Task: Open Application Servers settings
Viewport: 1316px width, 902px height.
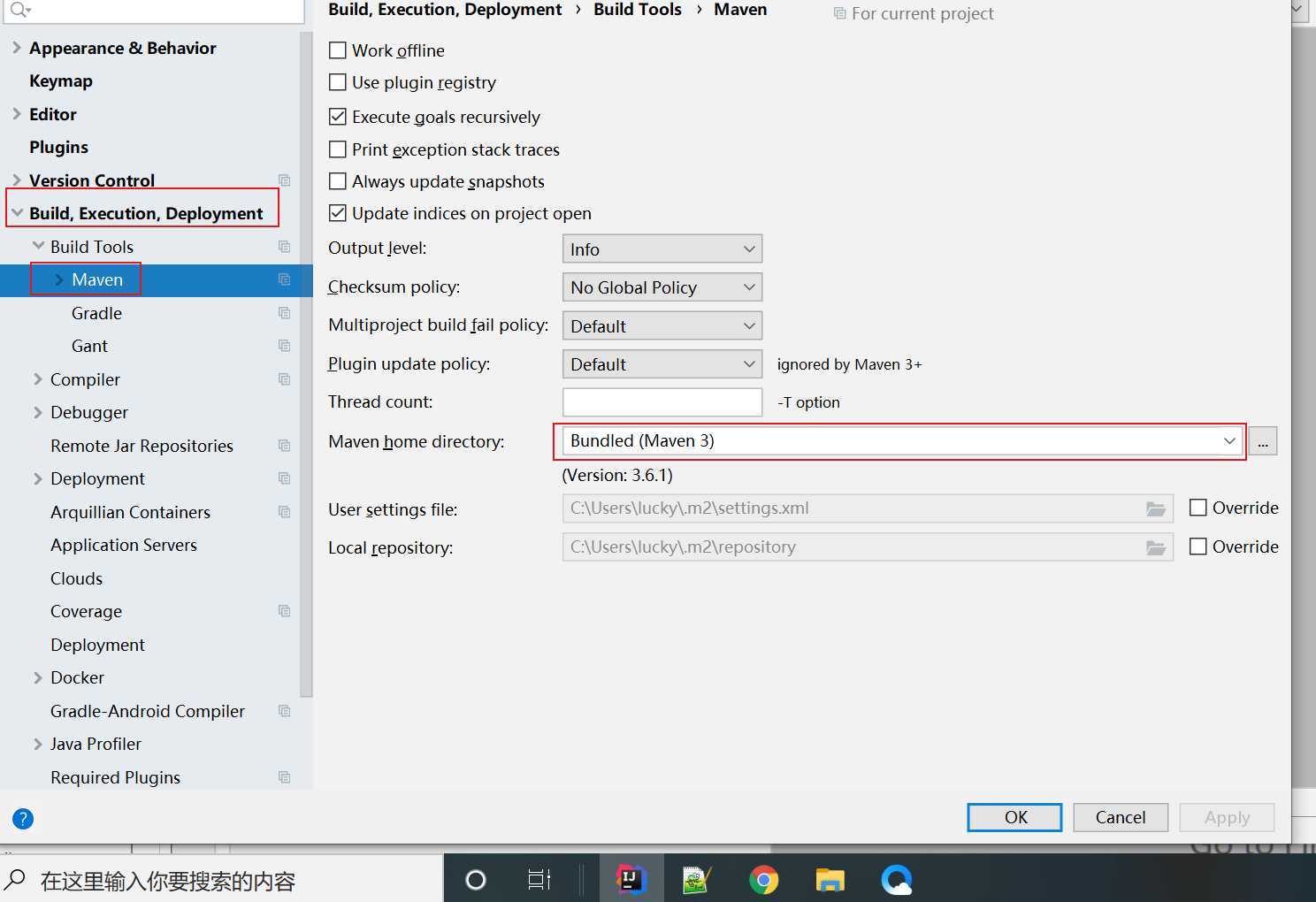Action: (124, 545)
